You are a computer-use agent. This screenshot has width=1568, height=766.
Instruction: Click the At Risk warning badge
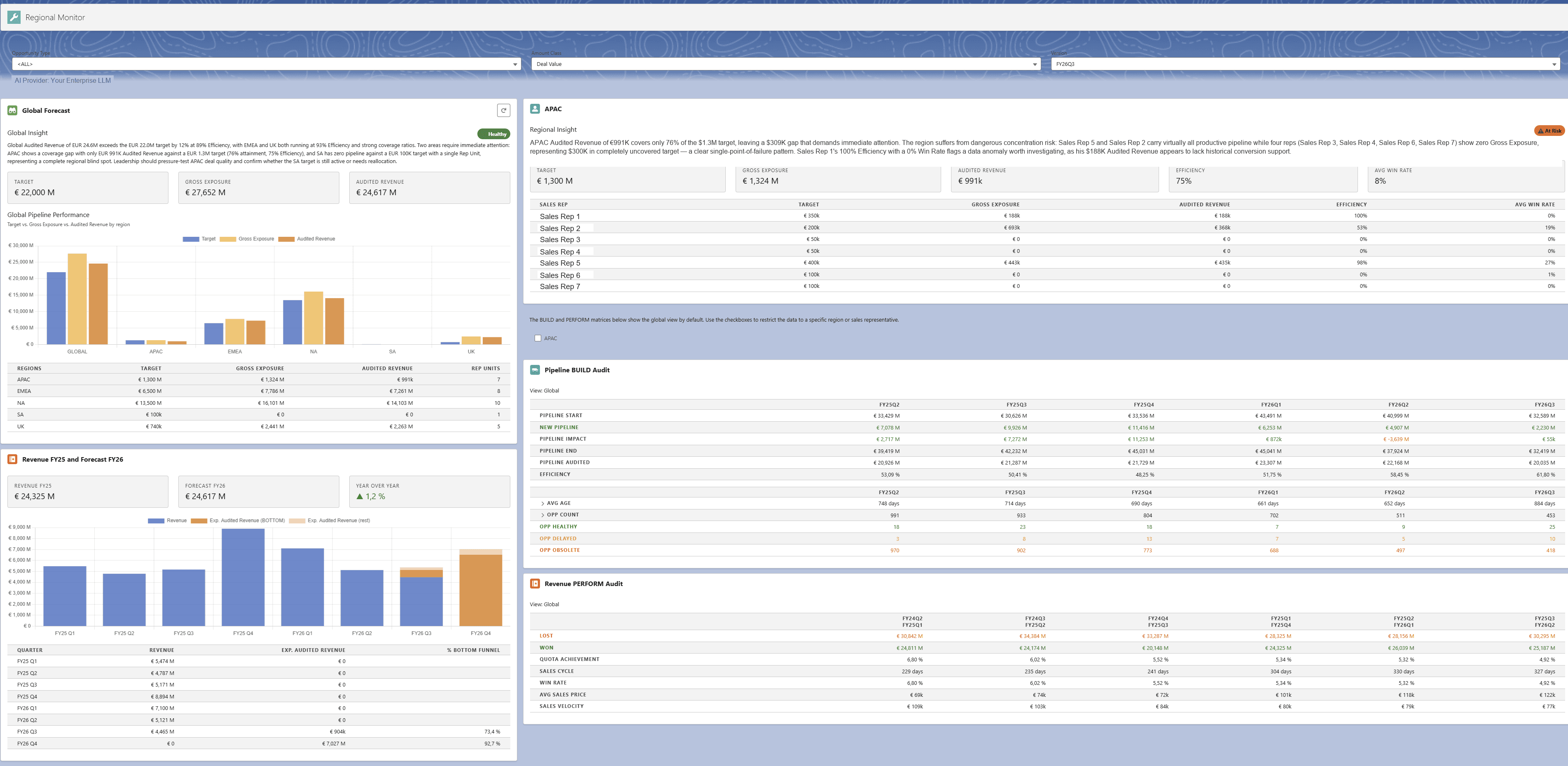[x=1549, y=130]
